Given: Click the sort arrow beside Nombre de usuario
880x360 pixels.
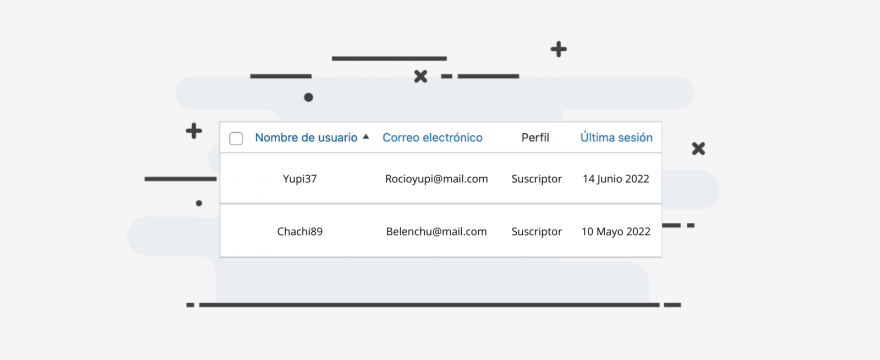Looking at the screenshot, I should 366,136.
